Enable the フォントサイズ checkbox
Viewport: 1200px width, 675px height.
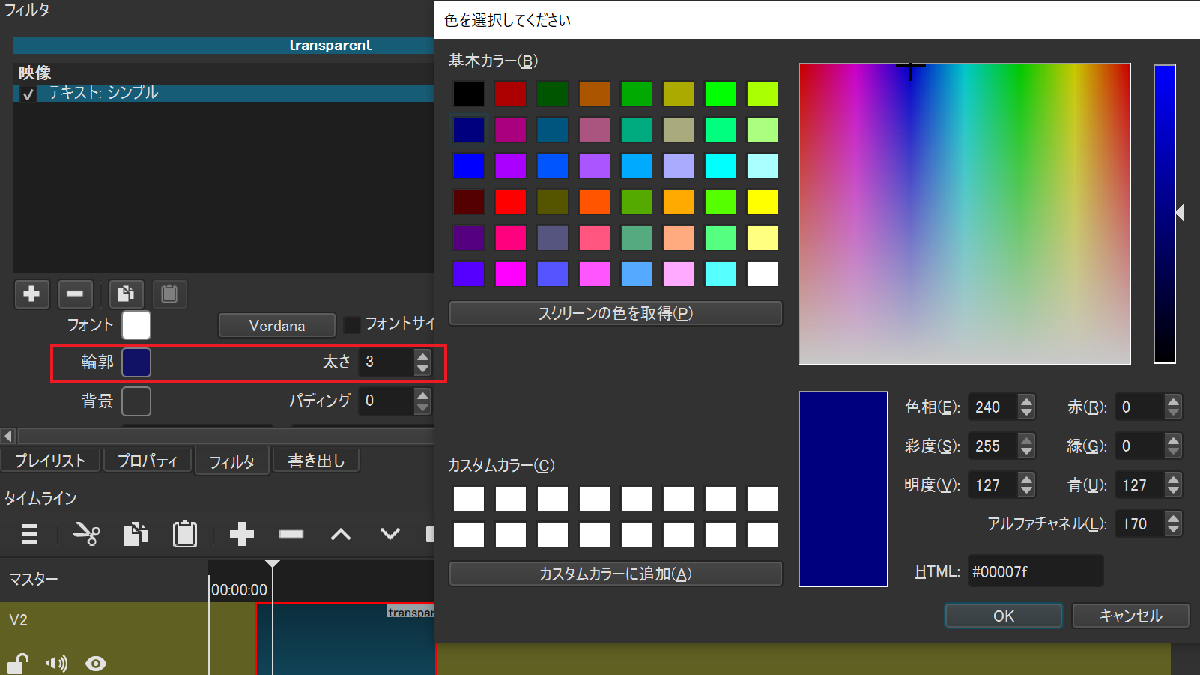pyautogui.click(x=352, y=325)
